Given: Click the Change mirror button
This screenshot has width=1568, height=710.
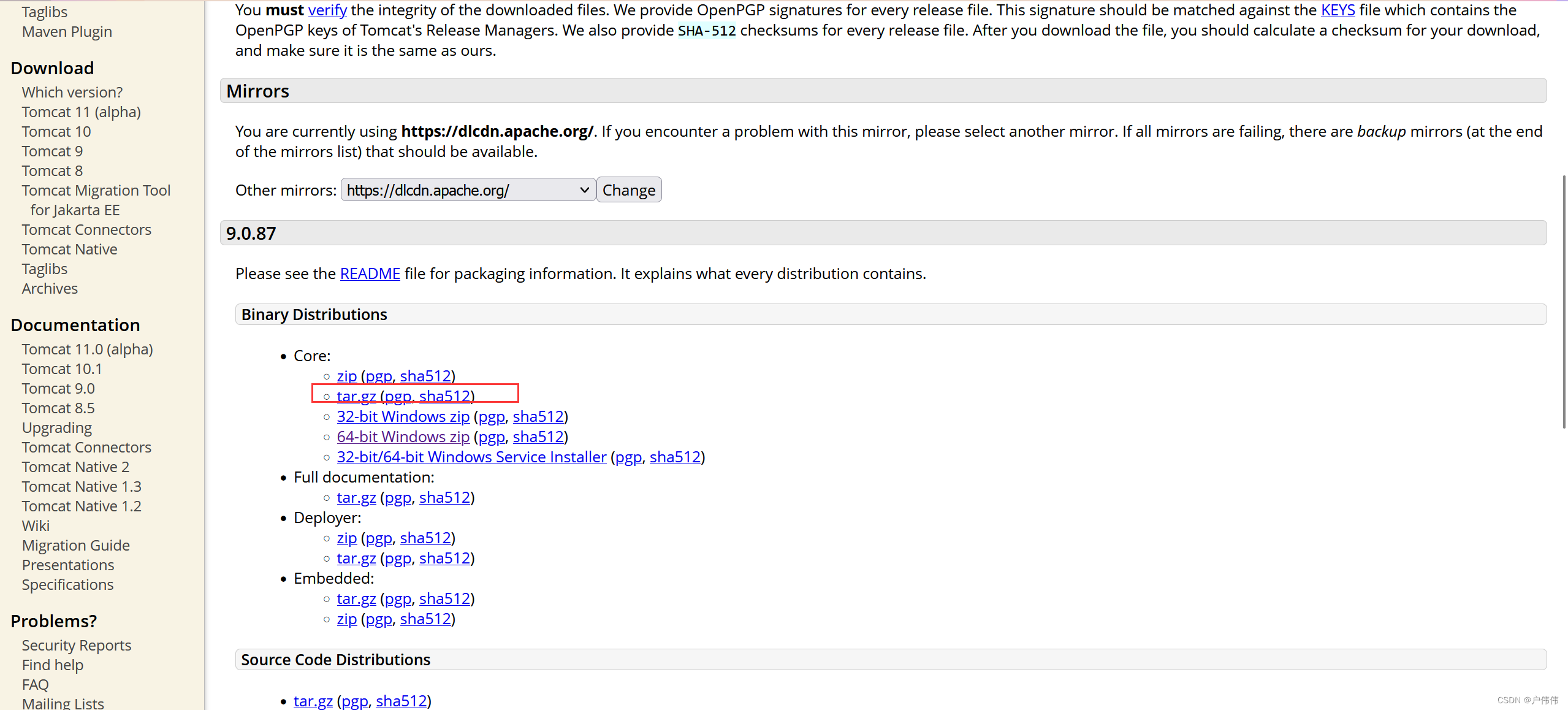Looking at the screenshot, I should (629, 190).
